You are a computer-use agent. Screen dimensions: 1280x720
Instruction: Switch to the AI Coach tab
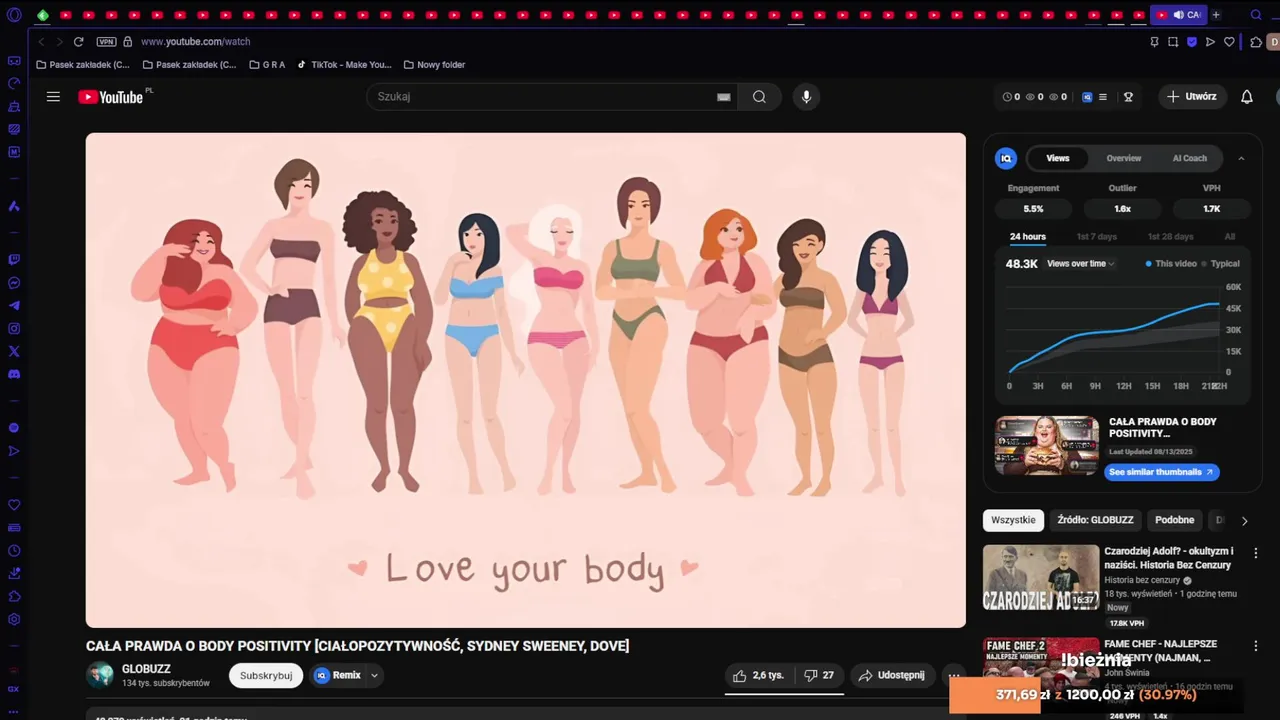1190,158
